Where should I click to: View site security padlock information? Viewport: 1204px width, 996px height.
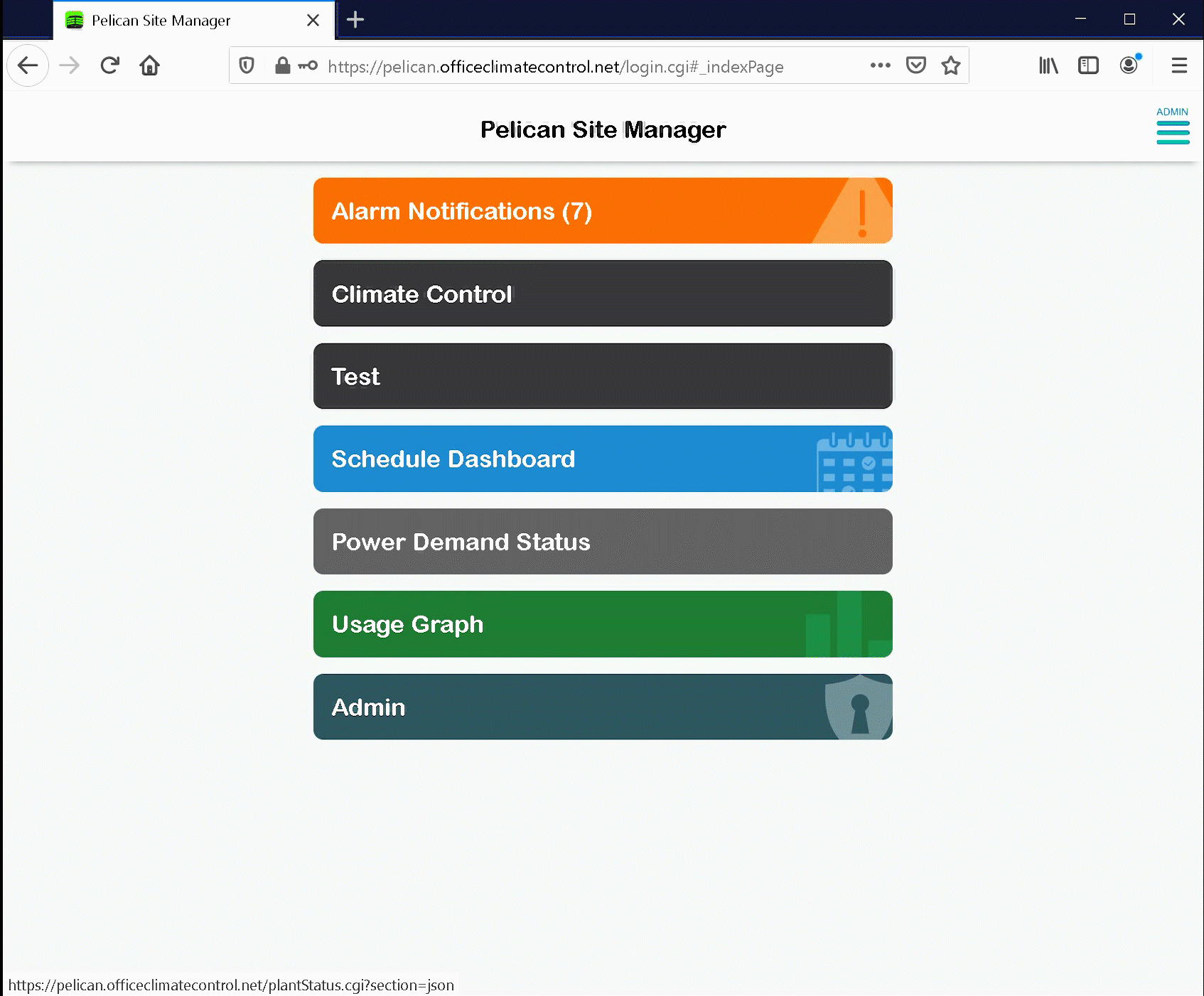282,66
